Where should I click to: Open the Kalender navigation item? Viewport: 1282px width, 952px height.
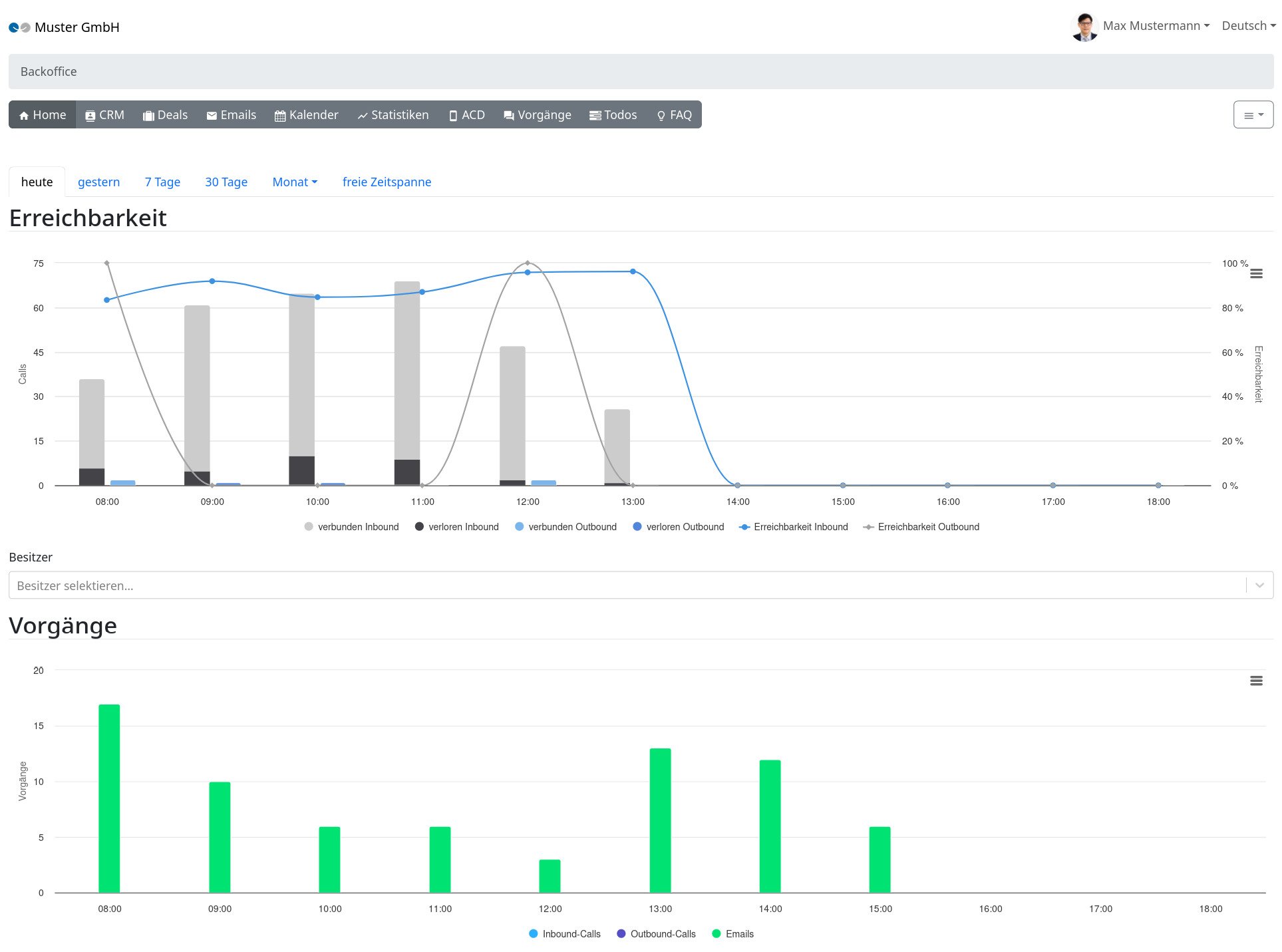306,115
